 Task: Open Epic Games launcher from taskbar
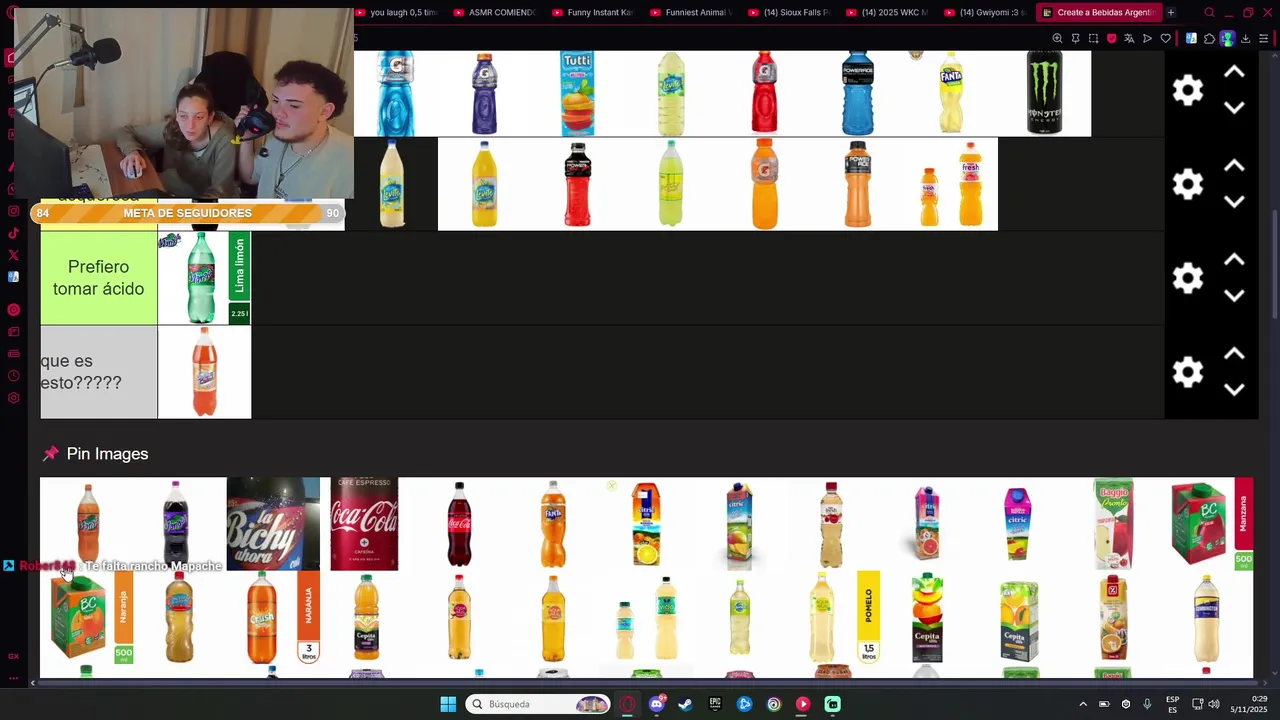coord(715,704)
